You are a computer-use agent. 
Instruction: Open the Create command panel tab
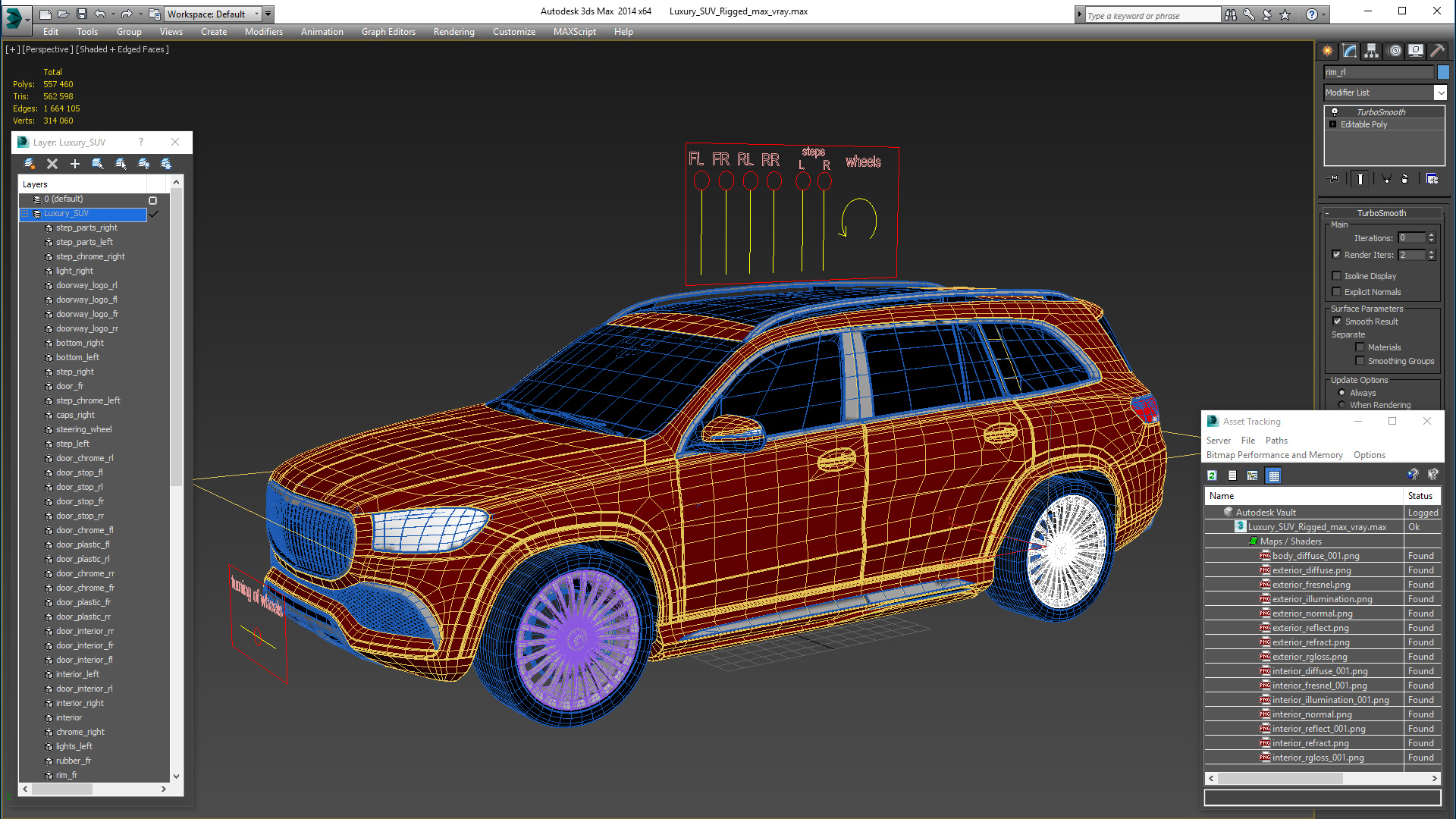click(x=1328, y=51)
